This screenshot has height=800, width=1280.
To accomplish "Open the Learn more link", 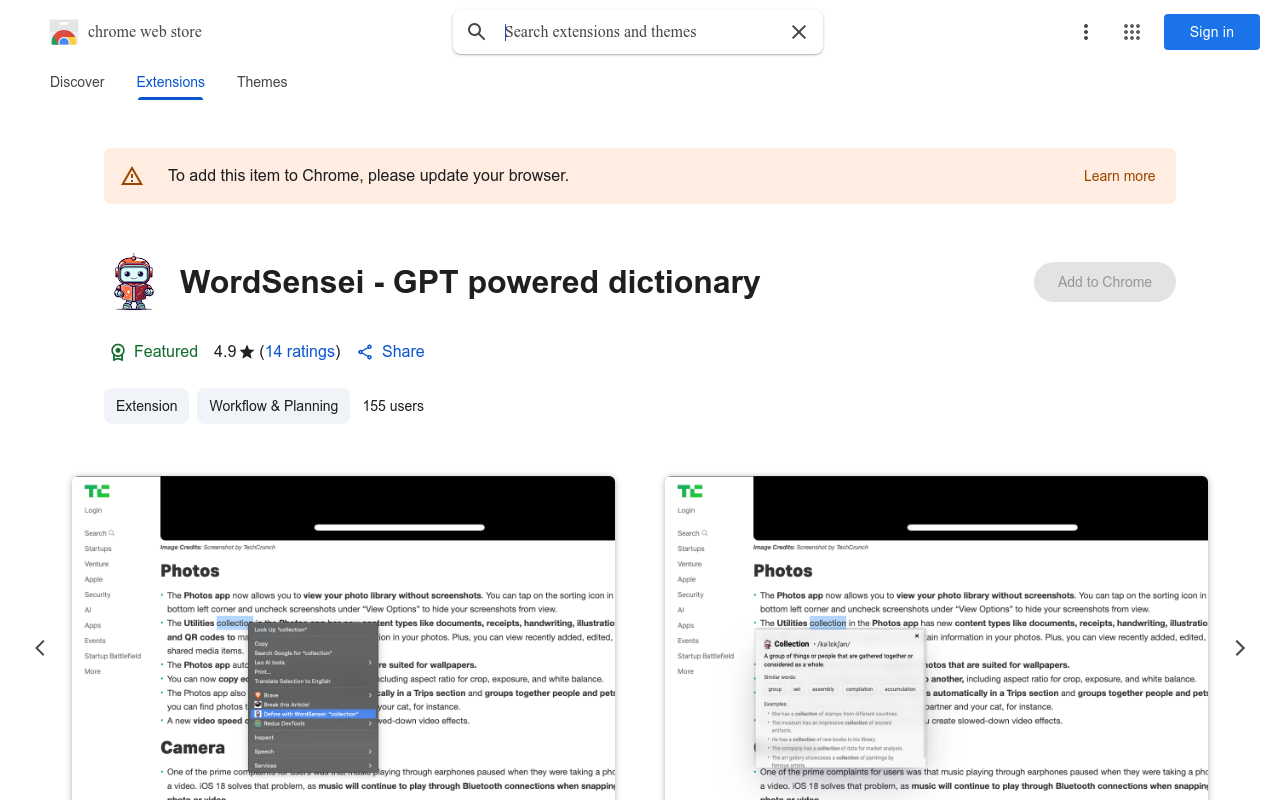I will point(1119,176).
